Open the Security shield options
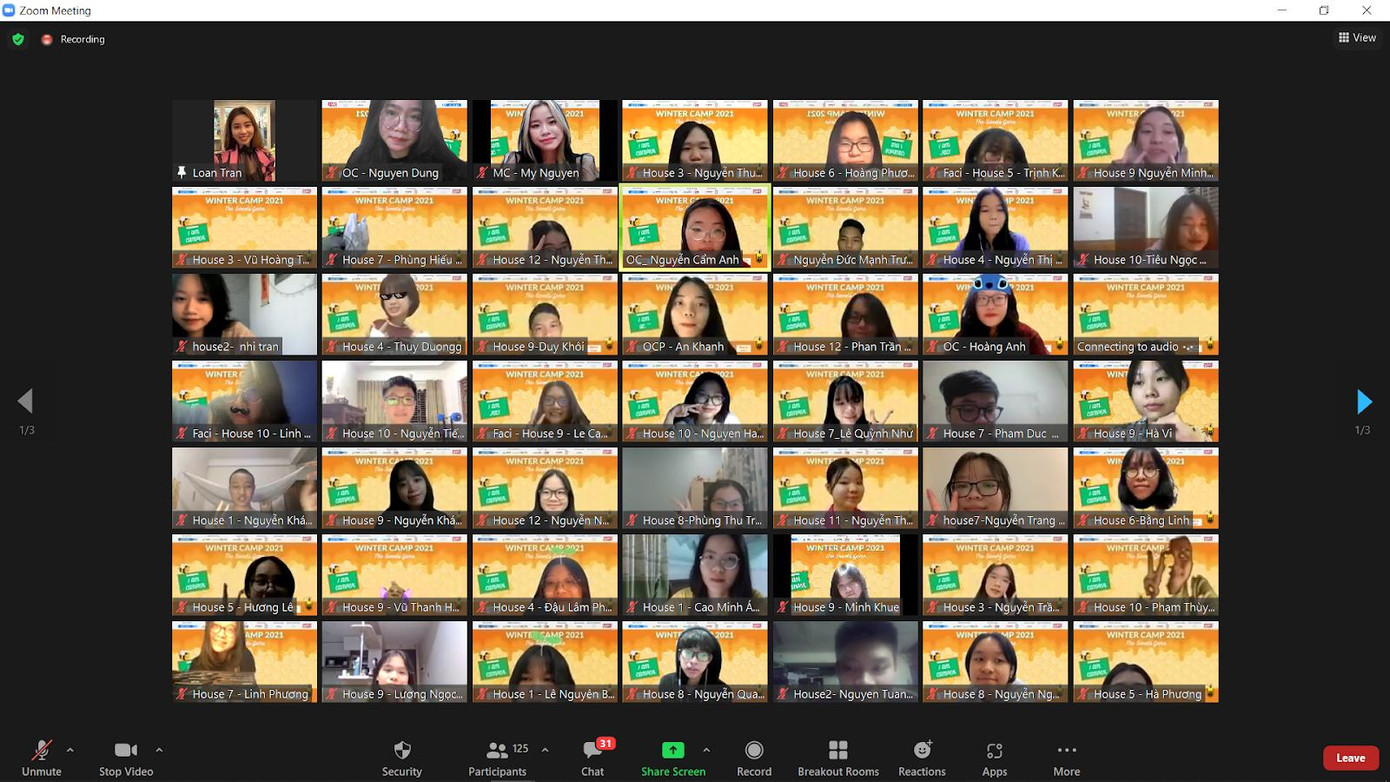The image size is (1390, 782). [x=401, y=758]
